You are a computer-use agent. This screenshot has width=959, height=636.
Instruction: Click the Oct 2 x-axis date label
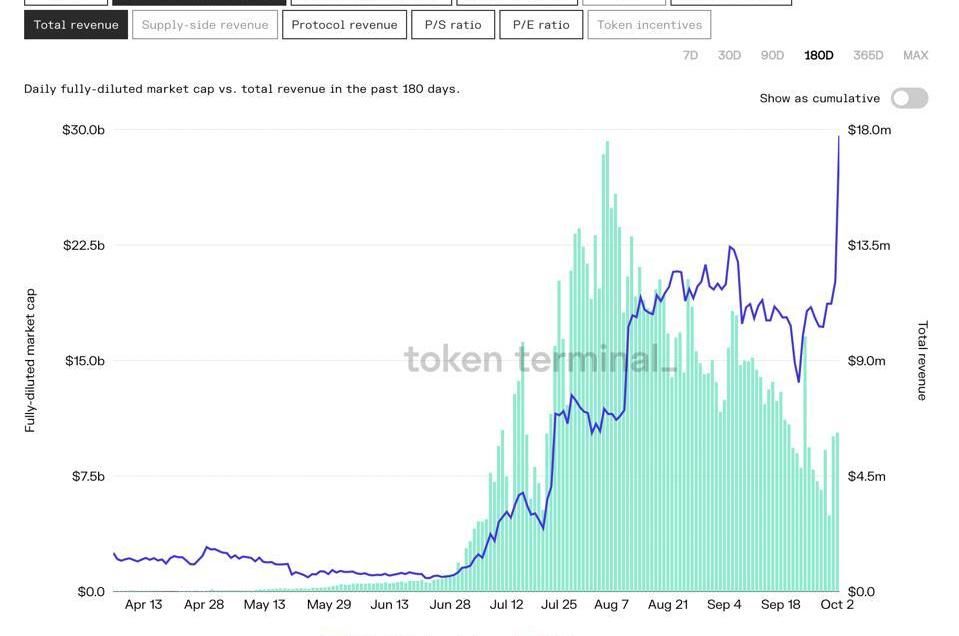coord(836,605)
